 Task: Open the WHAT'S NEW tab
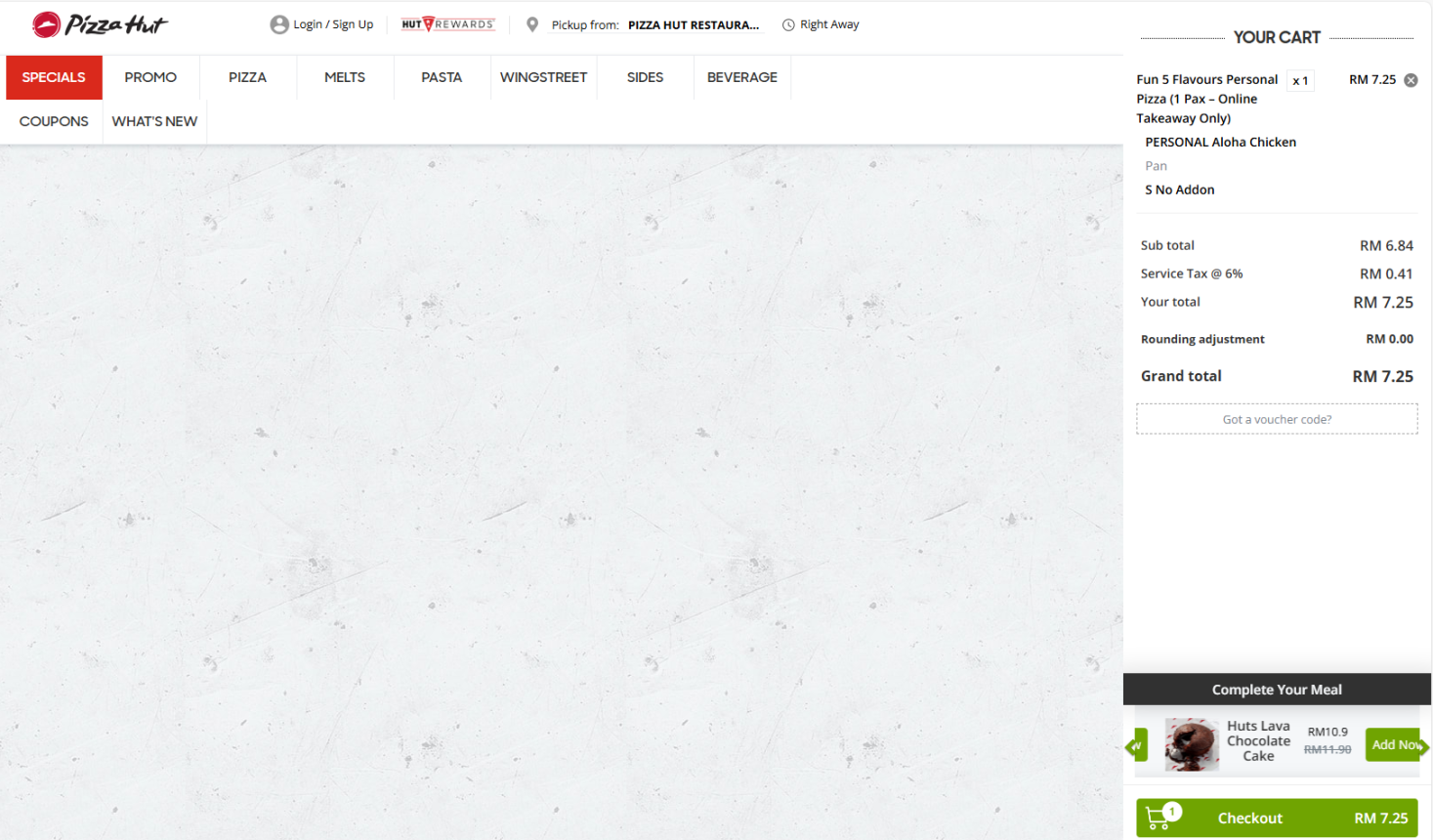tap(154, 121)
